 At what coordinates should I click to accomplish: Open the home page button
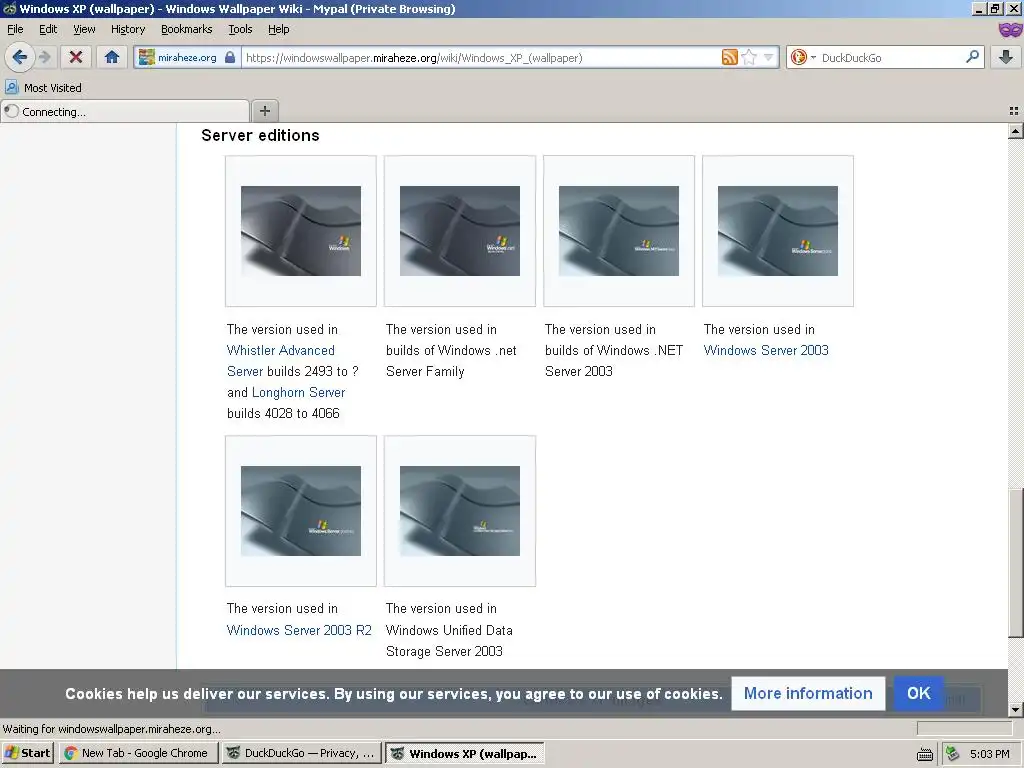point(112,57)
